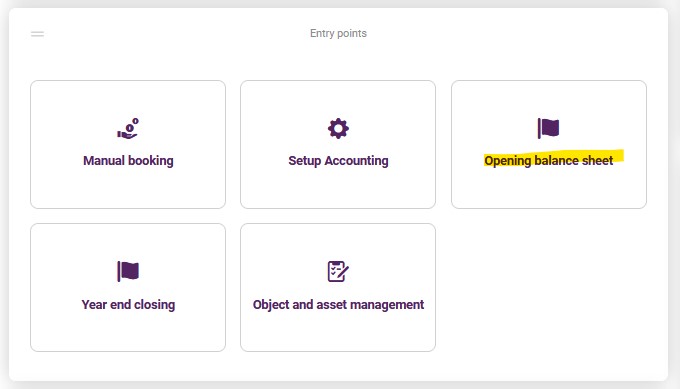Image resolution: width=680 pixels, height=389 pixels.
Task: Open the highlighted Opening balance sheet label
Action: (549, 161)
